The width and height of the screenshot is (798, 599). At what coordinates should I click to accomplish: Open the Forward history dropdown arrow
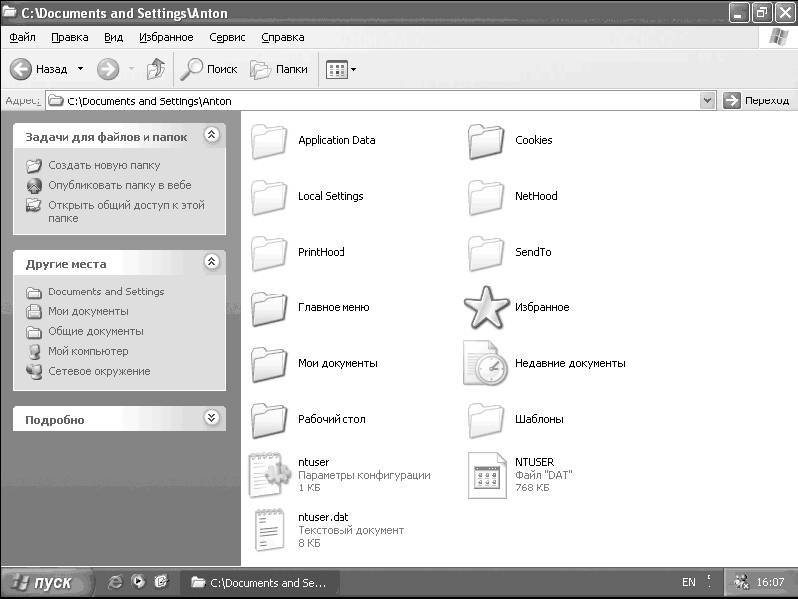click(x=131, y=68)
